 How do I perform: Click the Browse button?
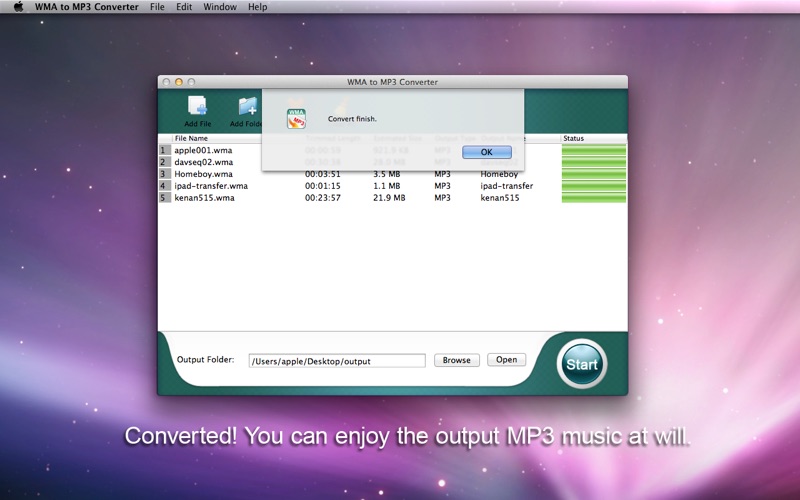point(457,360)
